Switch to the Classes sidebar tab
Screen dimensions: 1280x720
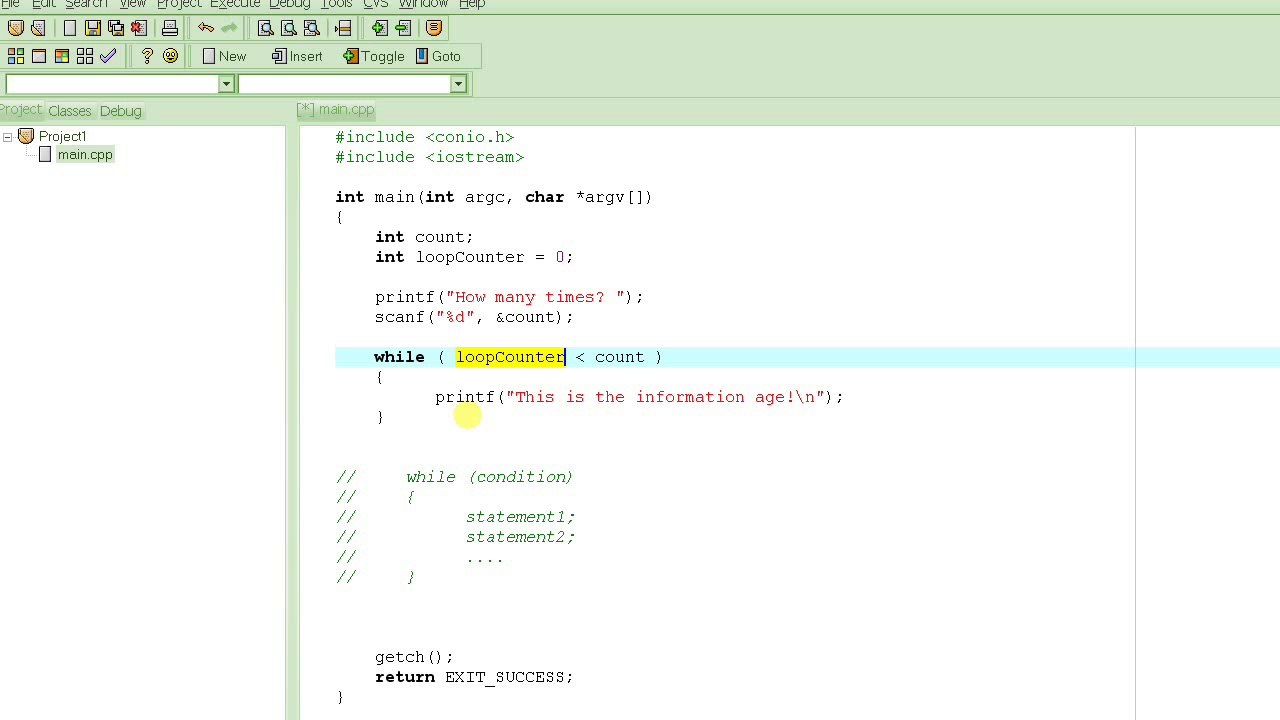click(69, 111)
